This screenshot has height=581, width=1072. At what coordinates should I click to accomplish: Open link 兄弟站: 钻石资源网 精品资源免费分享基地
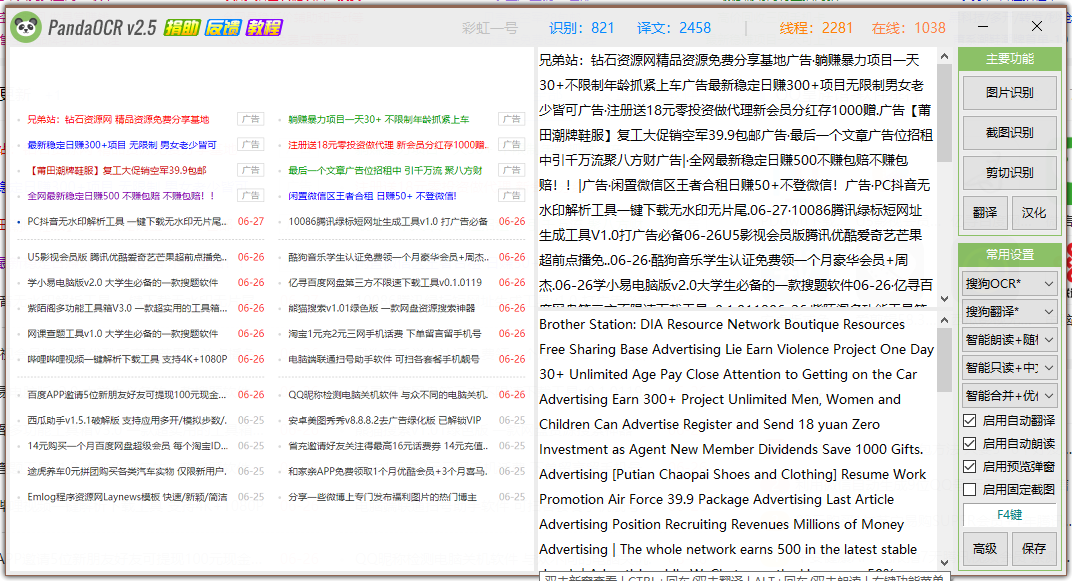[x=118, y=120]
